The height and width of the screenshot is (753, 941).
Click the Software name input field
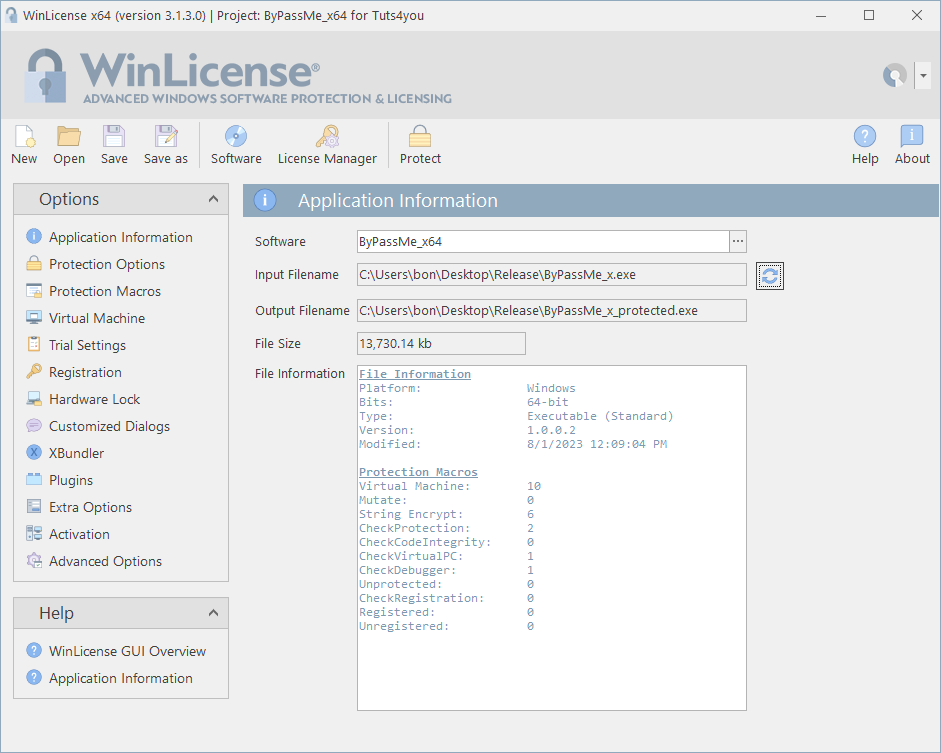(543, 241)
